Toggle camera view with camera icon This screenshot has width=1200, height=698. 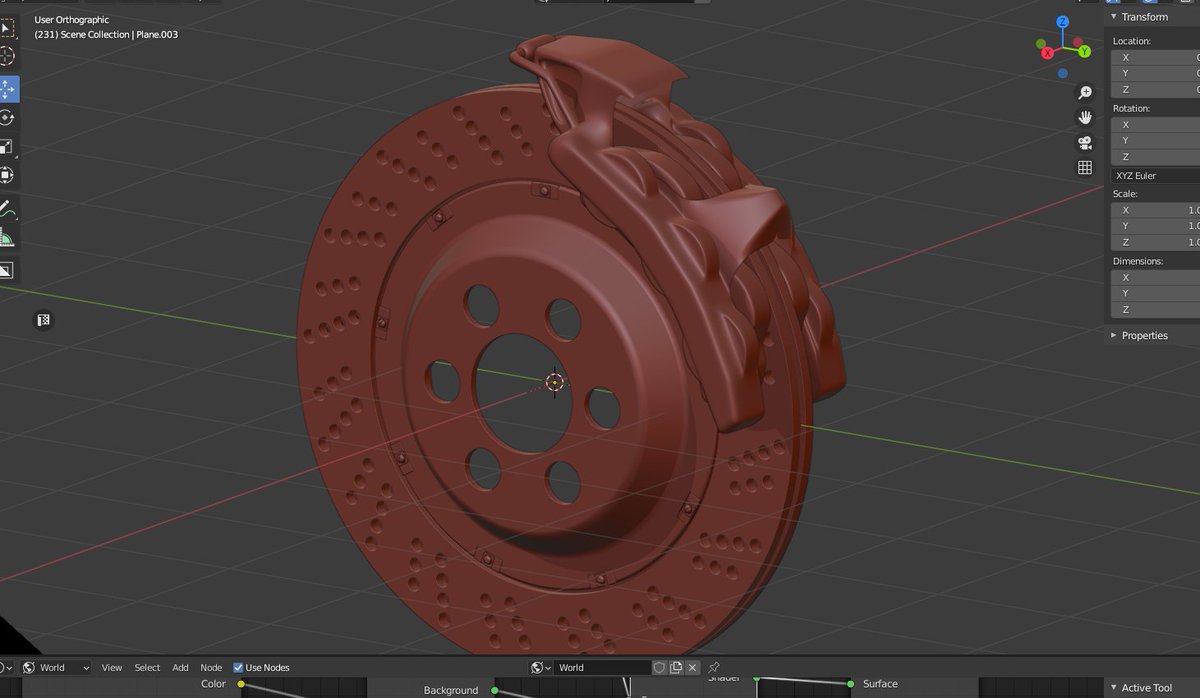1085,143
